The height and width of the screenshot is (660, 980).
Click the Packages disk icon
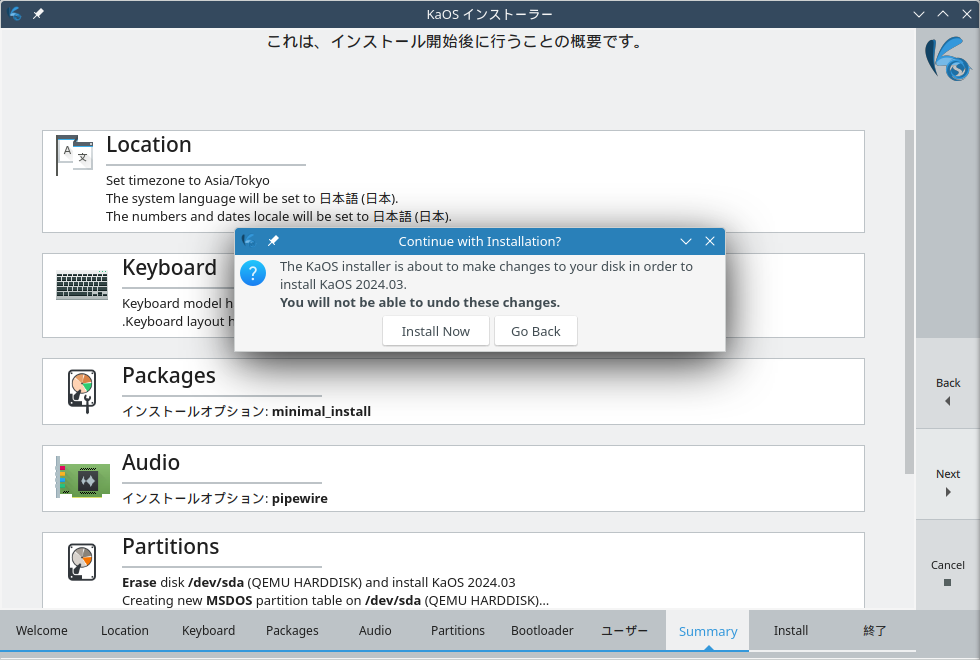[x=82, y=391]
